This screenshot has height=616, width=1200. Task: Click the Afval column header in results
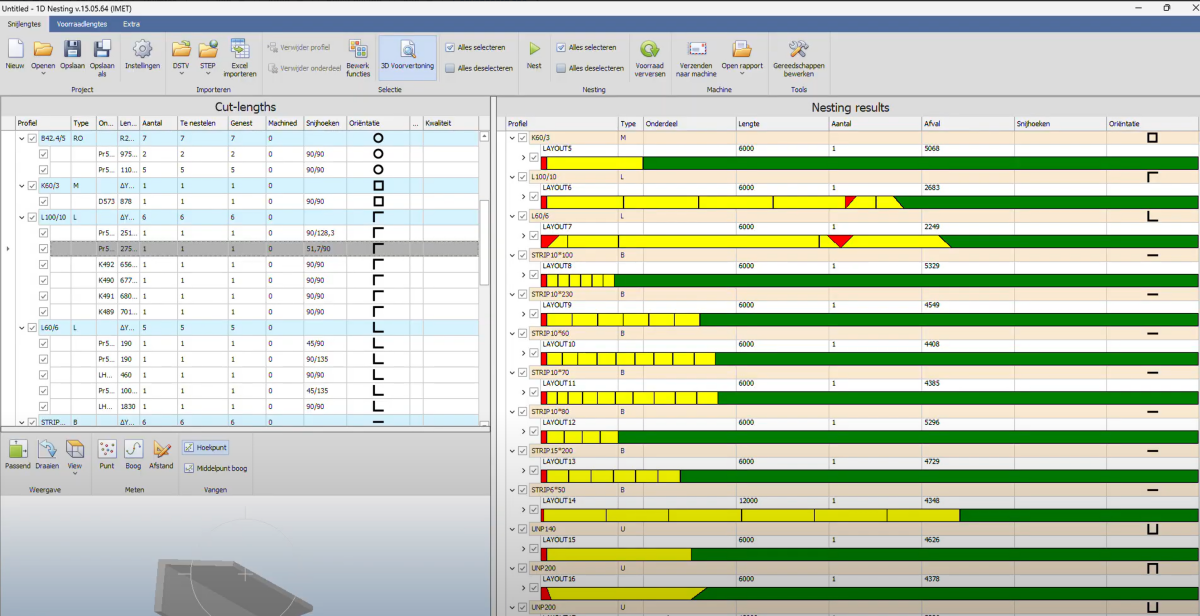(968, 123)
